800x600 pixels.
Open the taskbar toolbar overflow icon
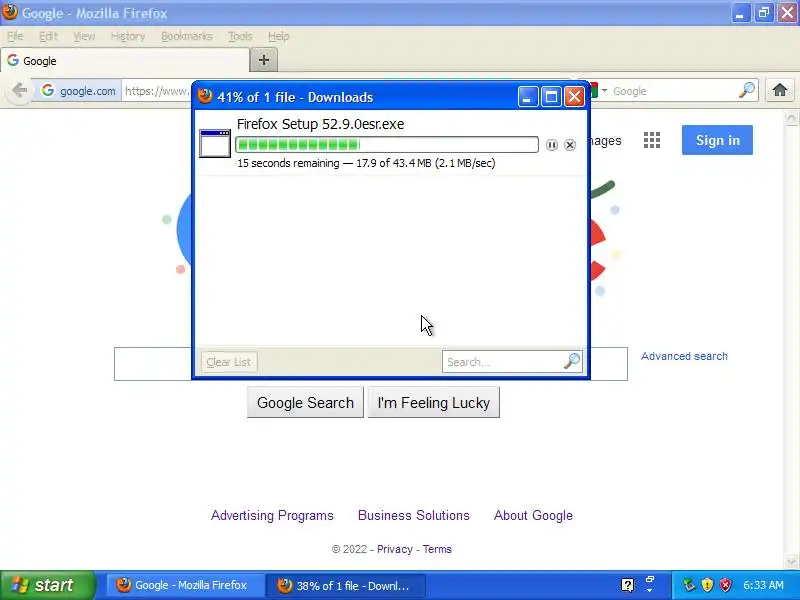(649, 585)
